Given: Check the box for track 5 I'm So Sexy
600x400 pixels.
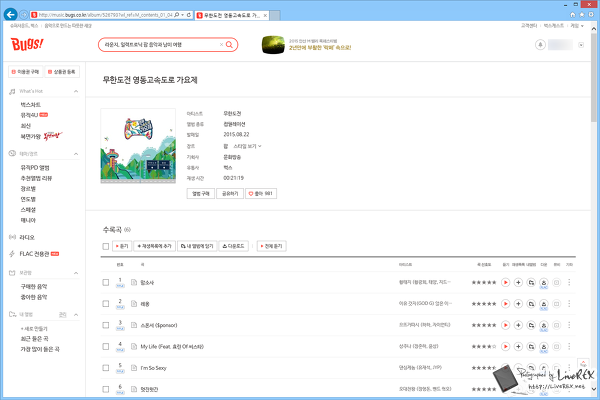Looking at the screenshot, I should pos(106,368).
